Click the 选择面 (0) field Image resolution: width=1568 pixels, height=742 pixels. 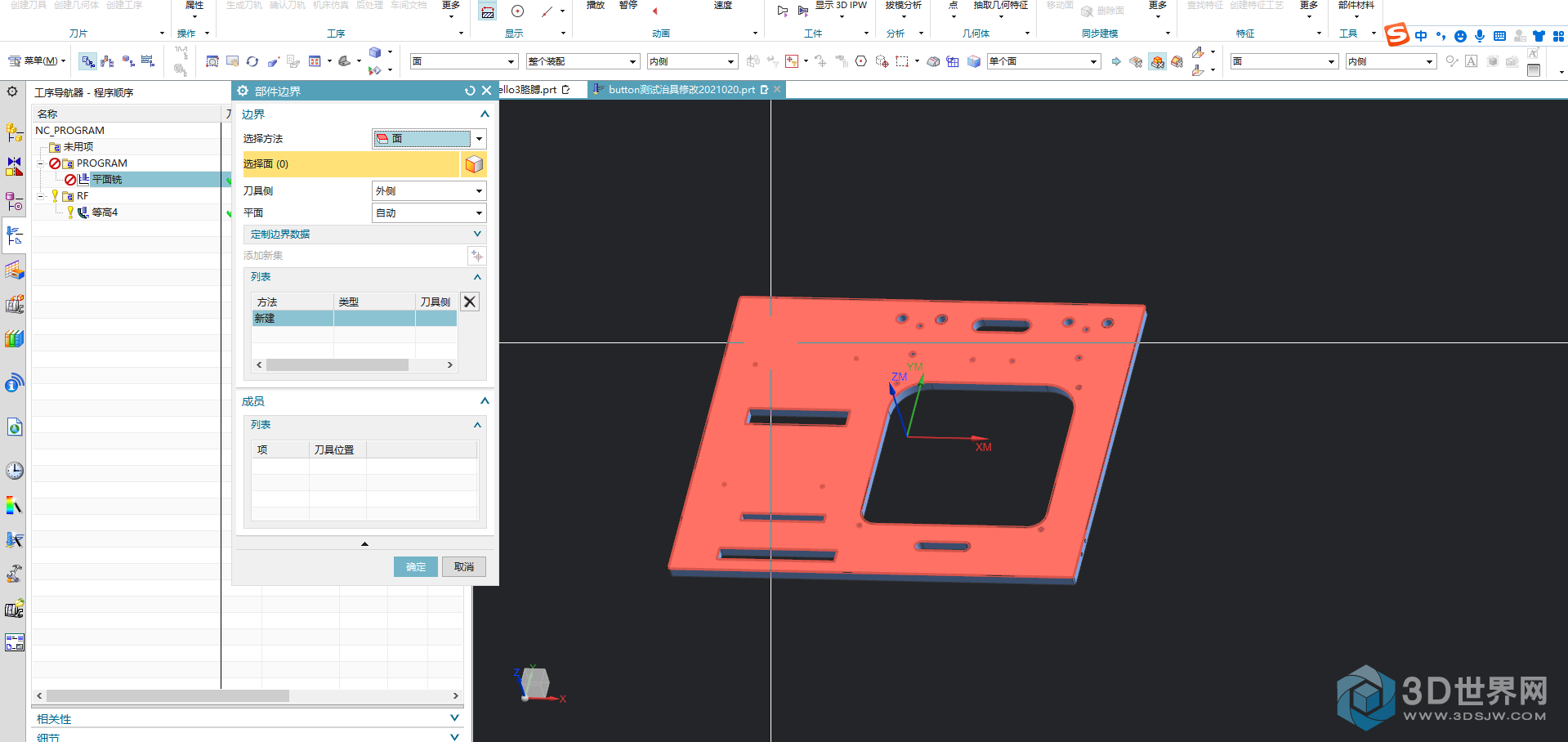(x=351, y=164)
